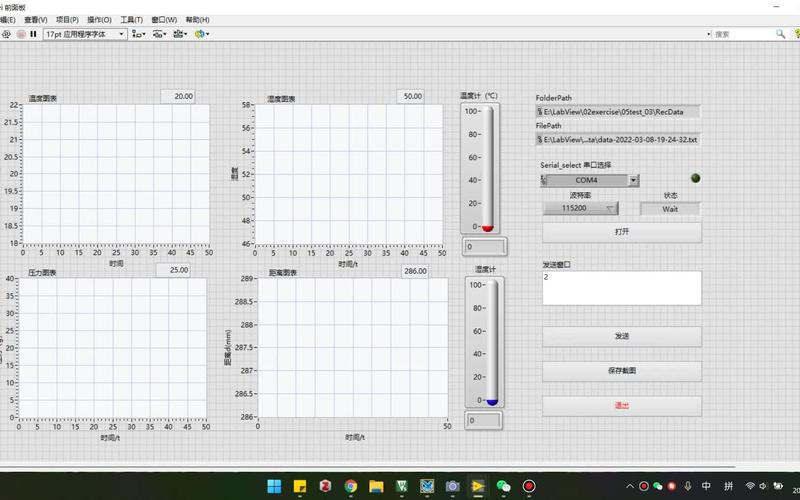Click the 发送 send button

(x=622, y=337)
